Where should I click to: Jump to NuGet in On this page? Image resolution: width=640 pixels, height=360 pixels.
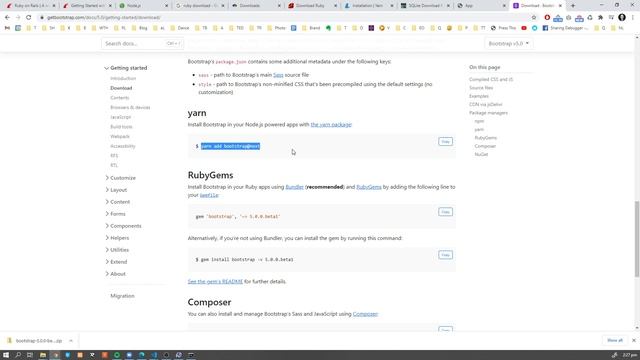pyautogui.click(x=481, y=154)
